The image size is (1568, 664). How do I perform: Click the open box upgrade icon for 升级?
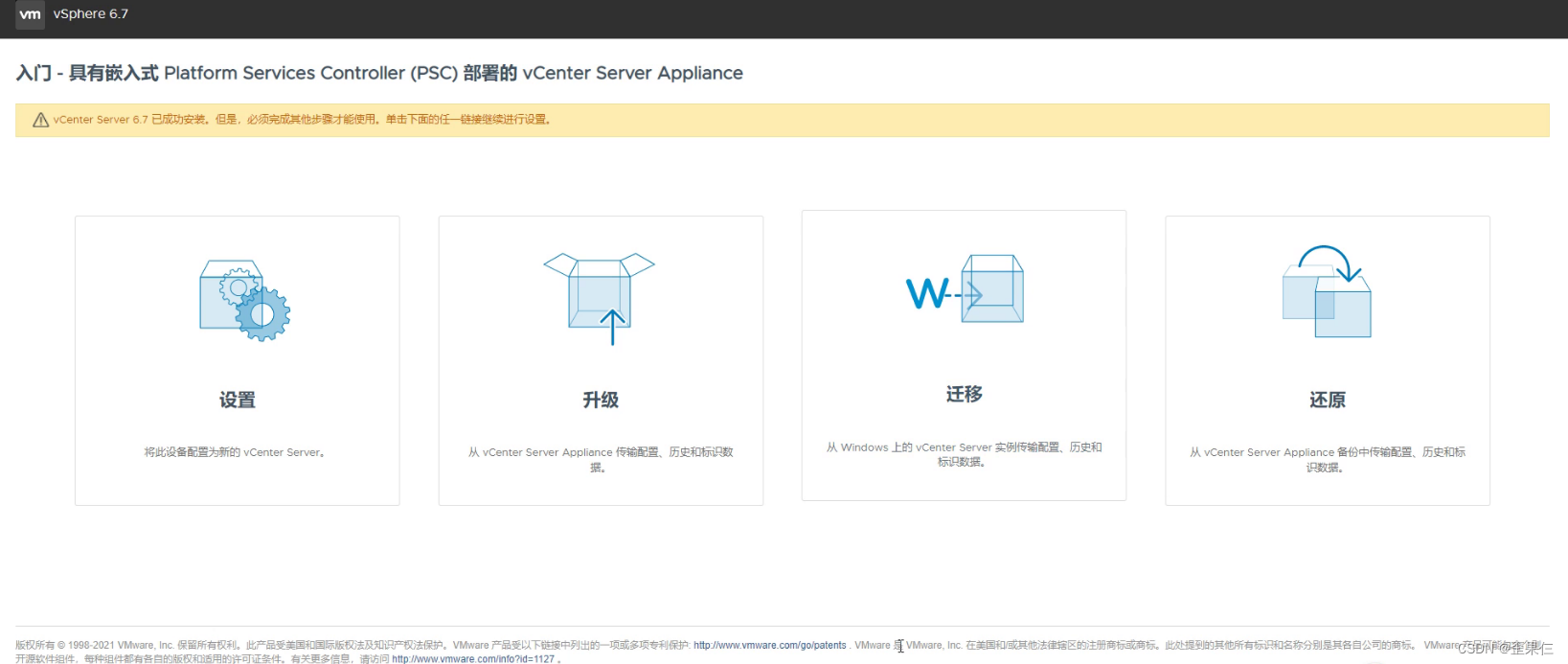click(x=600, y=298)
